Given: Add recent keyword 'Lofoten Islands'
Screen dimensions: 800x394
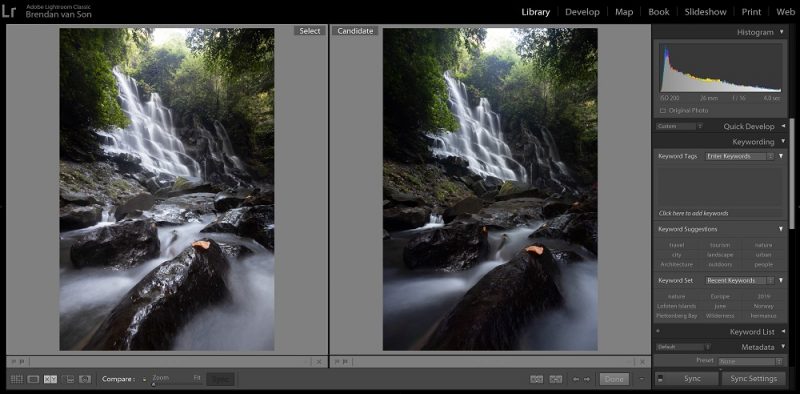Looking at the screenshot, I should (677, 306).
